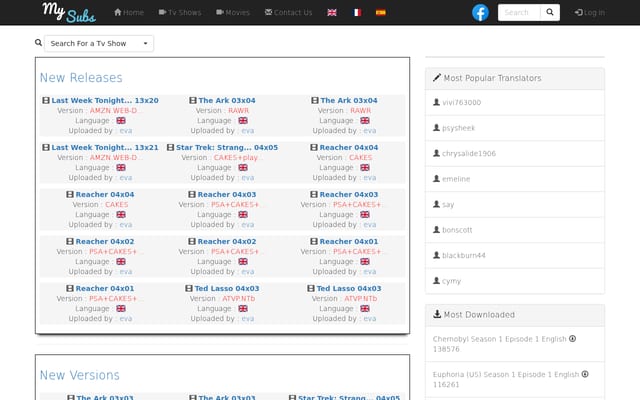The width and height of the screenshot is (640, 400).
Task: Click the user icon next to say
Action: point(436,204)
